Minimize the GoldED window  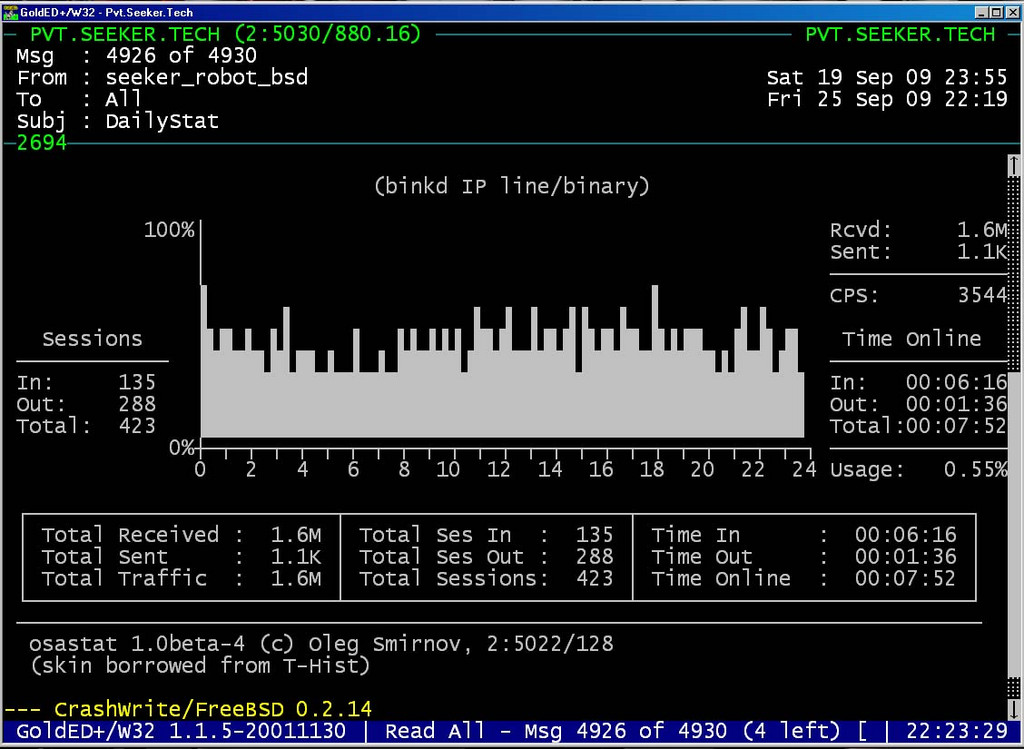pyautogui.click(x=980, y=10)
